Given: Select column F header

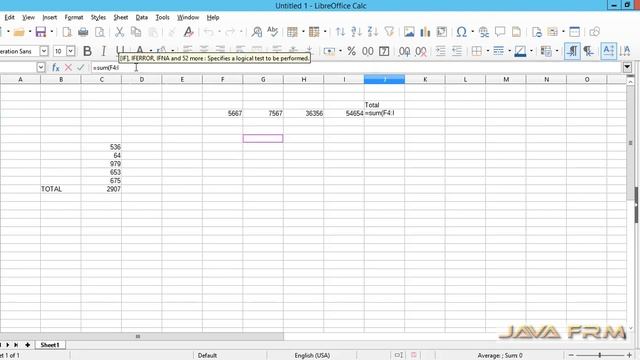Looking at the screenshot, I should [222, 80].
